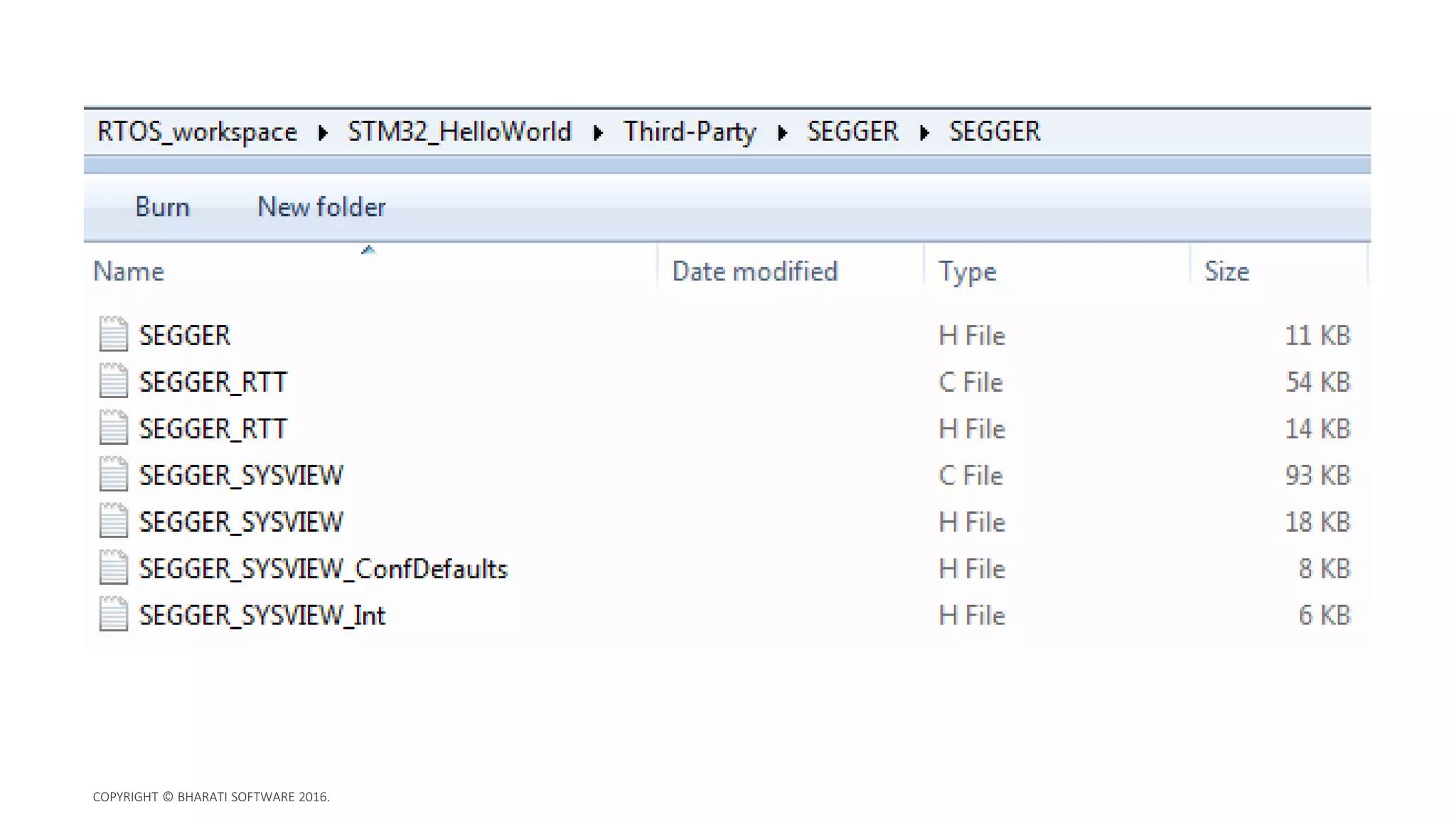Go to the Third-Party folder in the address bar
The width and height of the screenshot is (1456, 819).
pyautogui.click(x=689, y=132)
